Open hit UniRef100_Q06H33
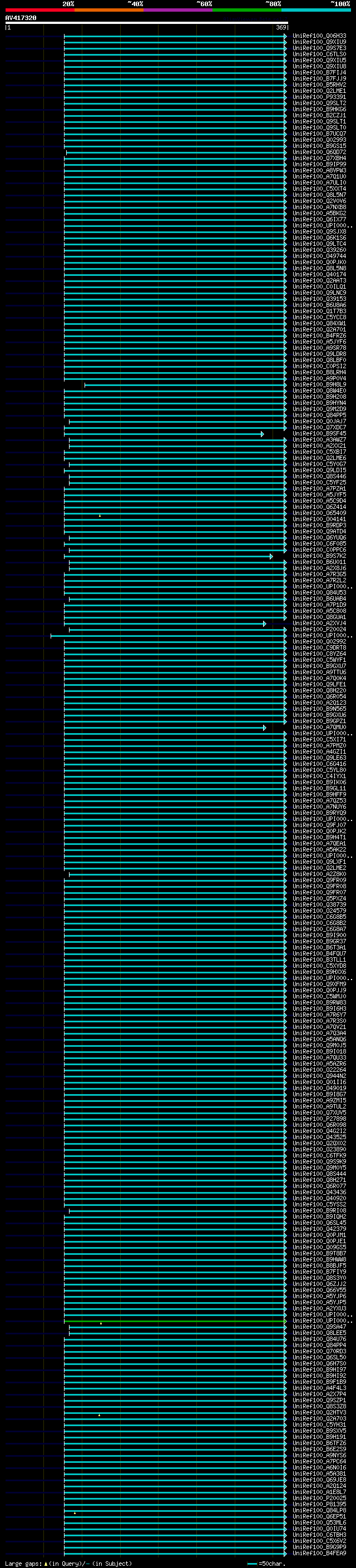 [319, 36]
